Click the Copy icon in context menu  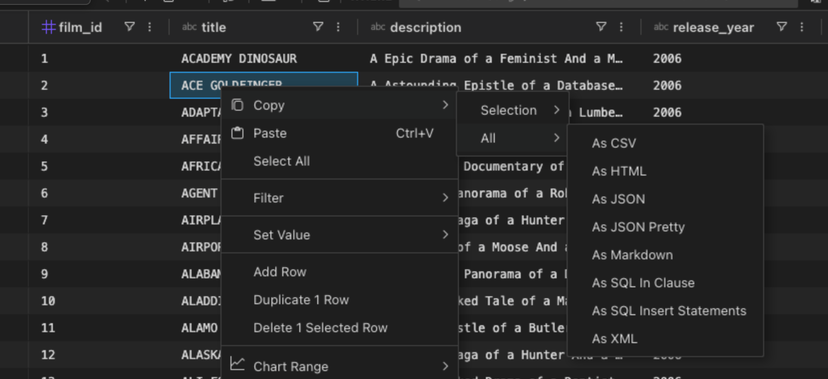238,105
